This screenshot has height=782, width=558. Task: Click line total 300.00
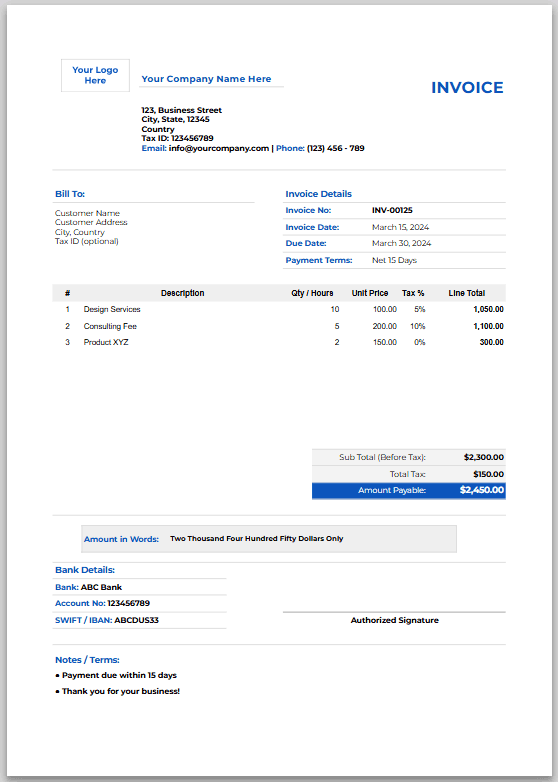pos(492,342)
